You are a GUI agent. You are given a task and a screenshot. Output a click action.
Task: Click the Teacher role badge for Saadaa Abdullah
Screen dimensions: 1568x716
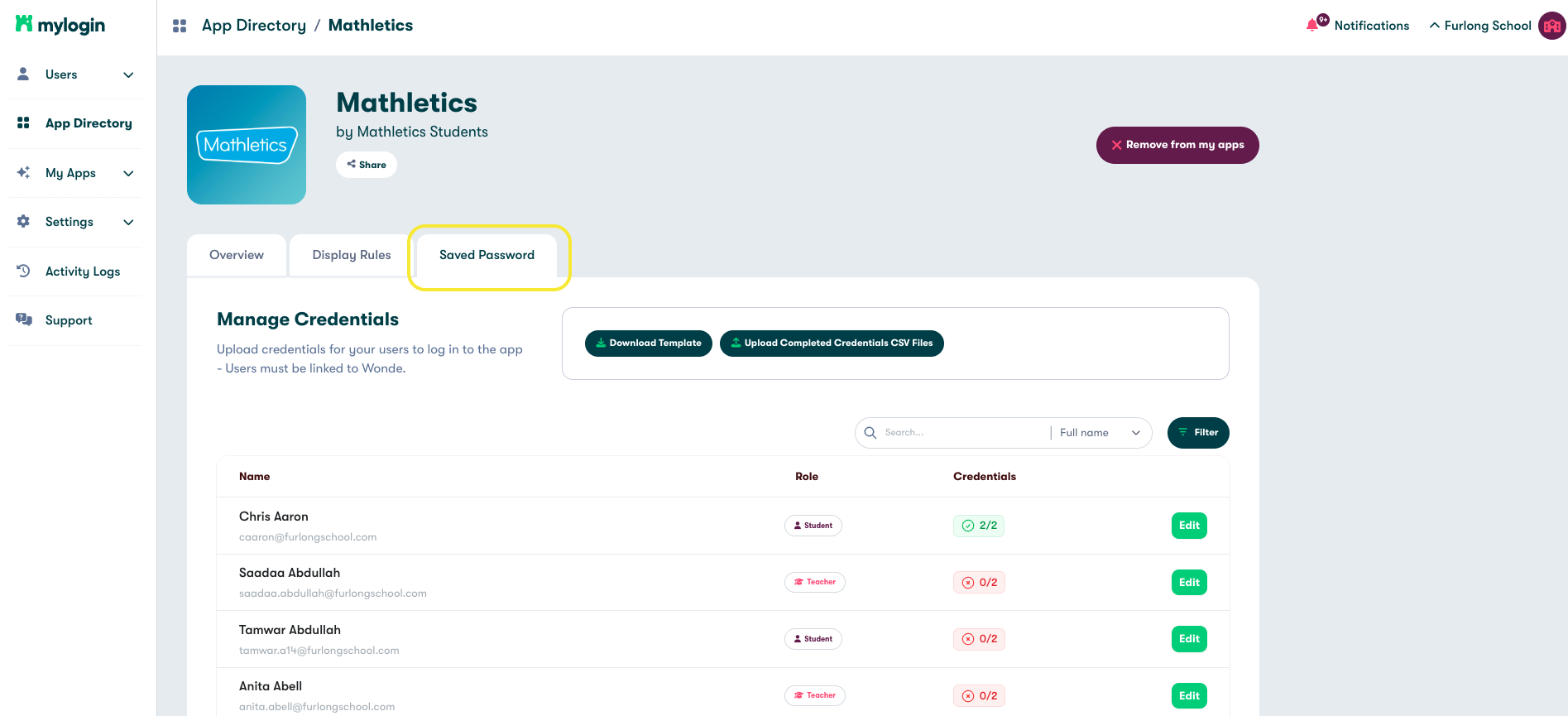point(815,582)
